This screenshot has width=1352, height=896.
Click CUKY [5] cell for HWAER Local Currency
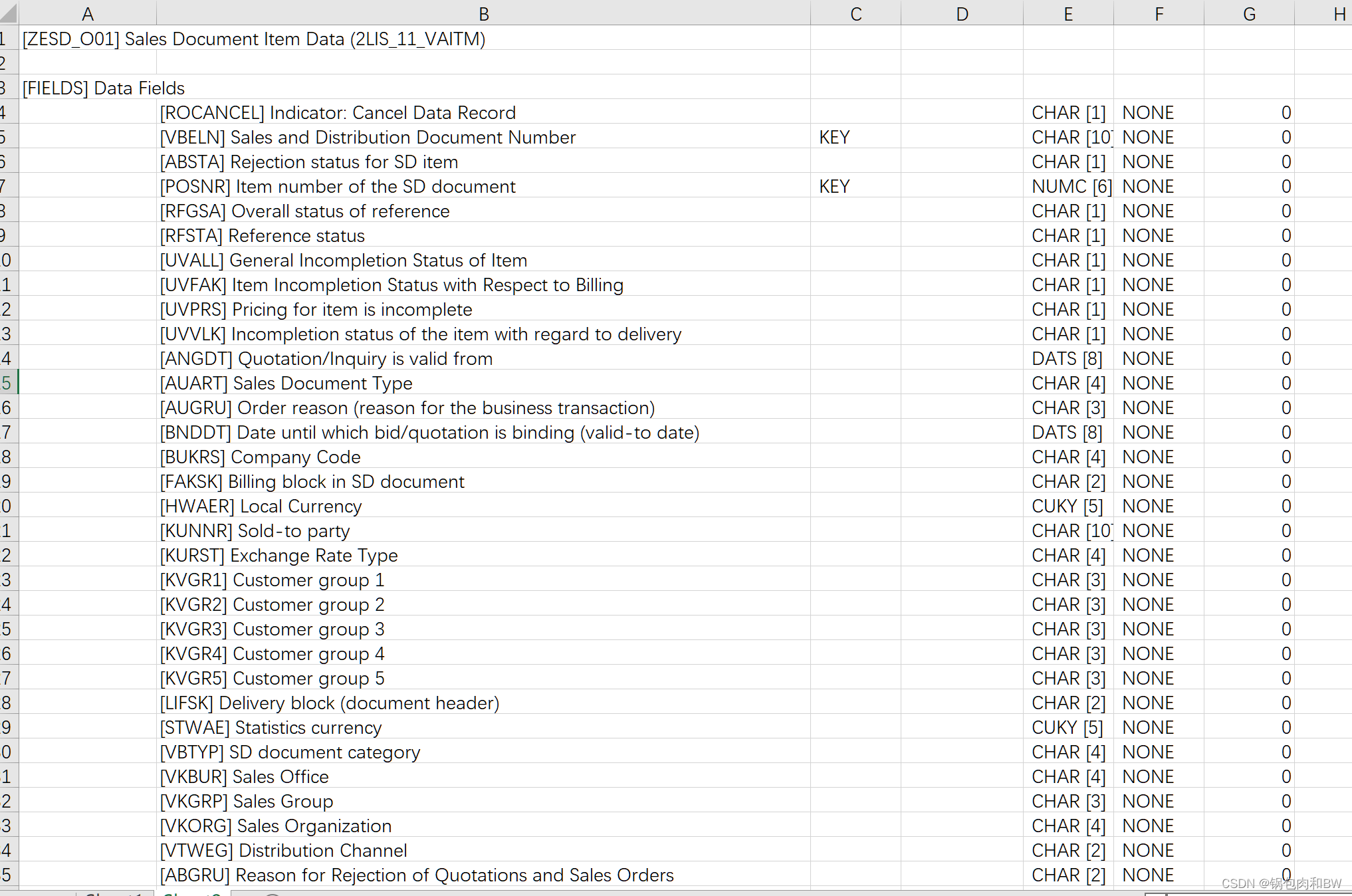(x=1067, y=506)
